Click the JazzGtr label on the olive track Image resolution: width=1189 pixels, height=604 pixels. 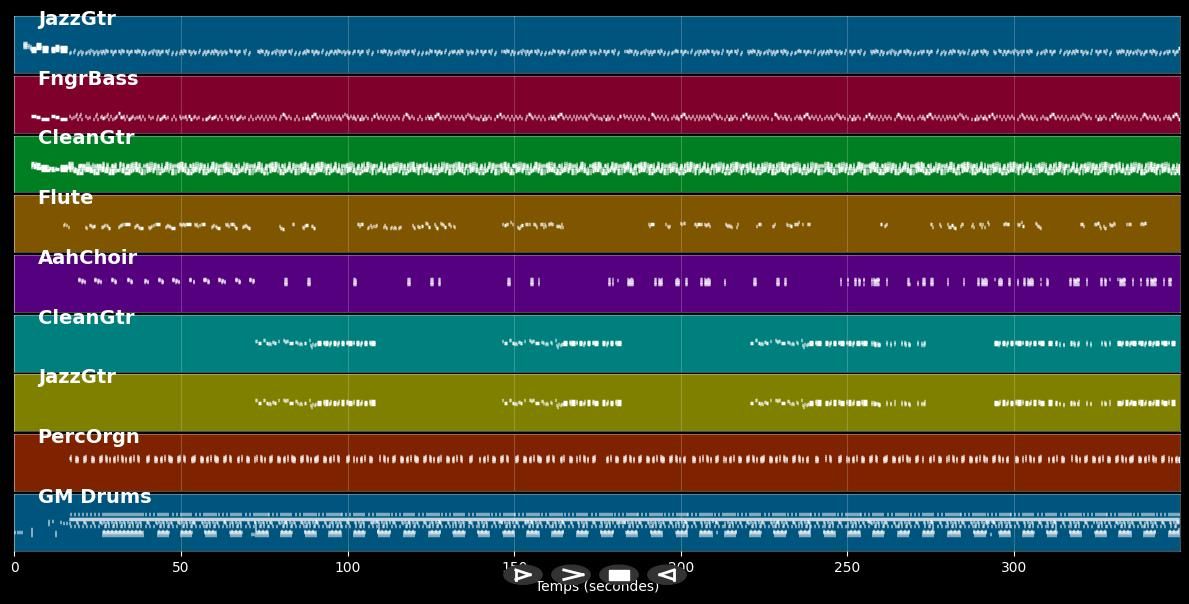pos(77,377)
